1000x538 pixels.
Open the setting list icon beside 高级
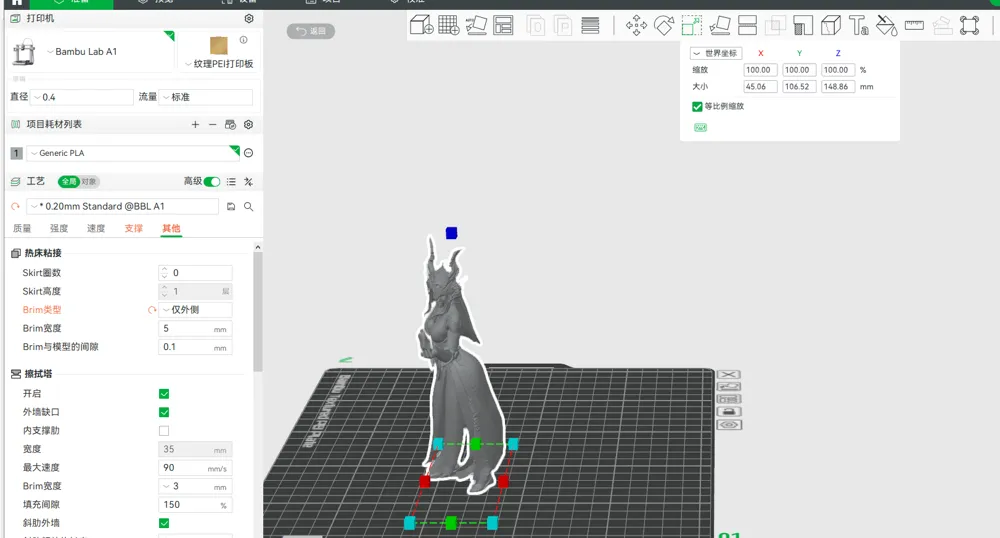click(x=231, y=182)
